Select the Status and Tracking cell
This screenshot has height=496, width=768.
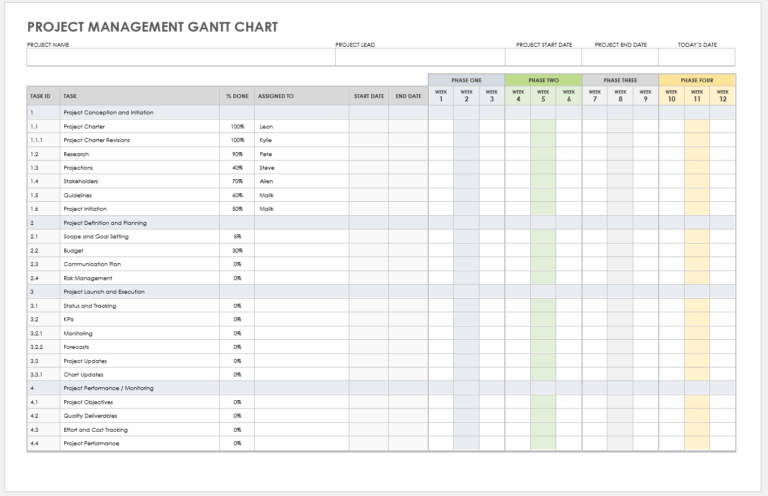(x=140, y=306)
